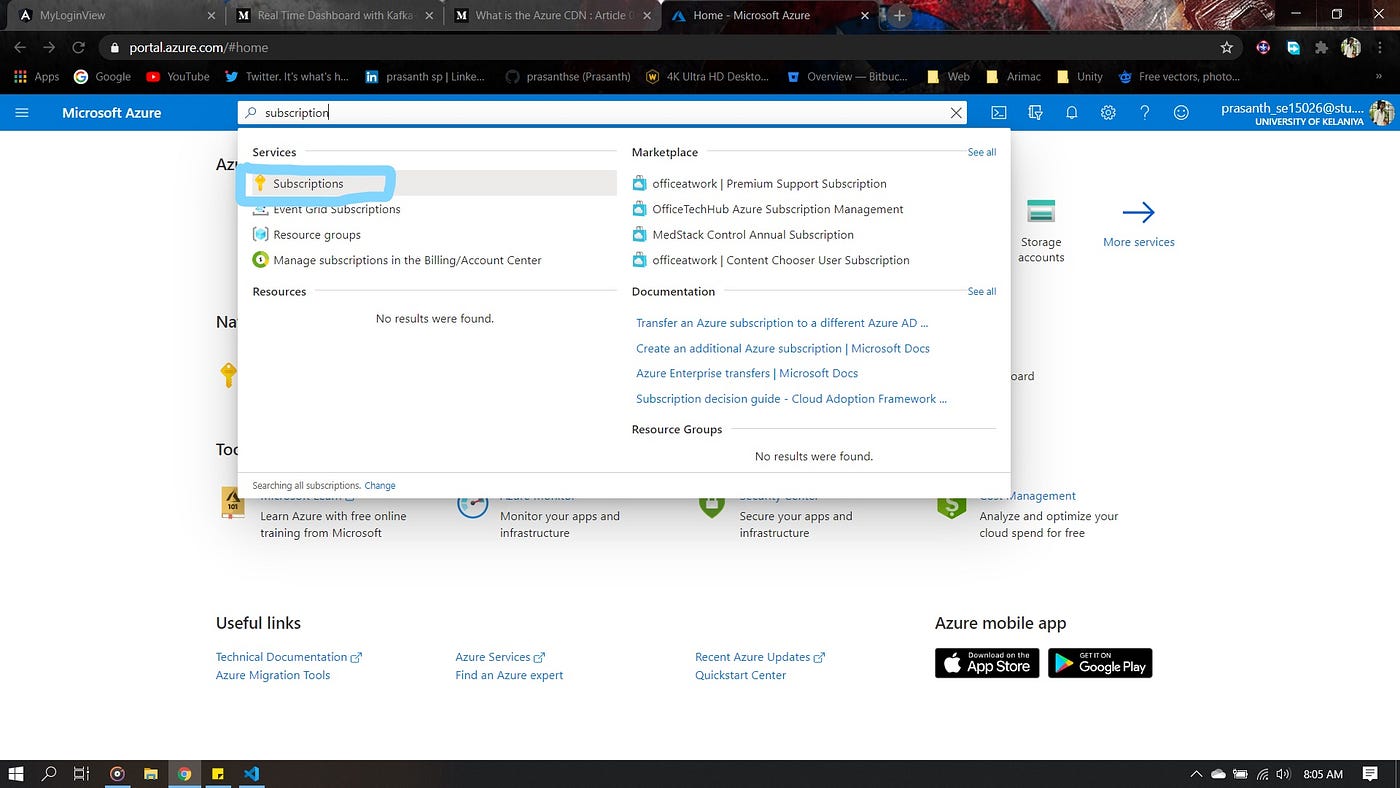Open the feedback smiley icon
This screenshot has height=788, width=1400.
coord(1181,113)
